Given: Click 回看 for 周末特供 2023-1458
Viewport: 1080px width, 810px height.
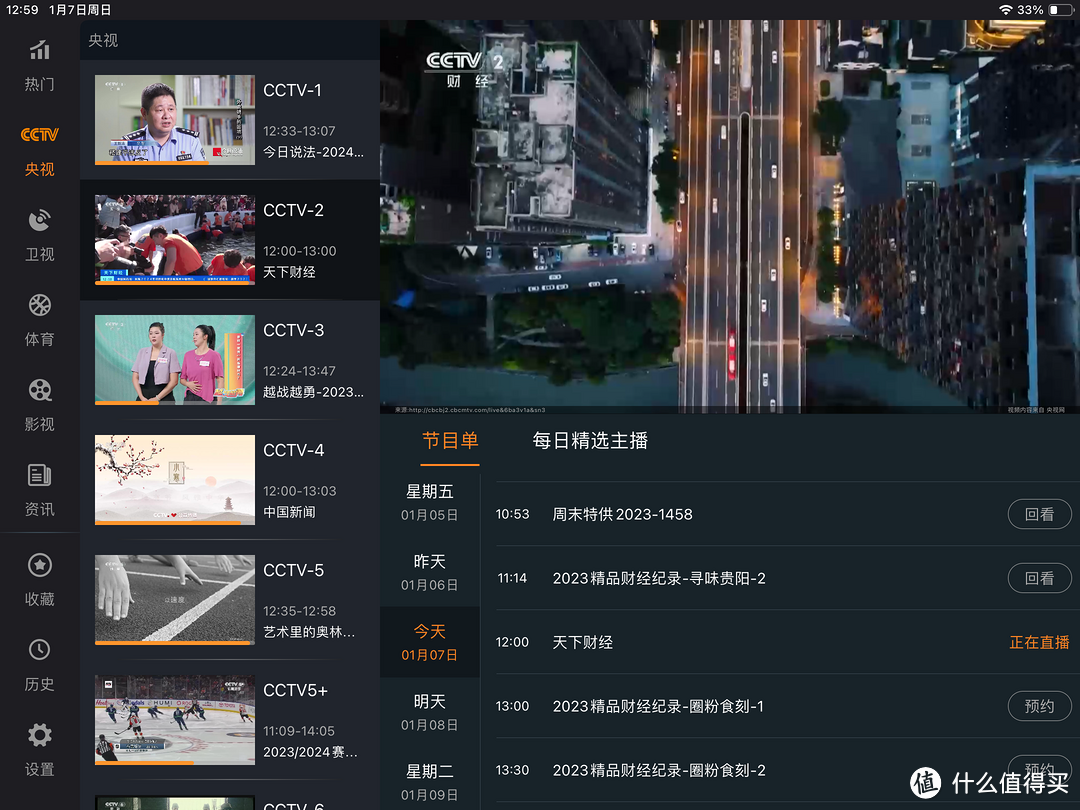Looking at the screenshot, I should tap(1039, 515).
